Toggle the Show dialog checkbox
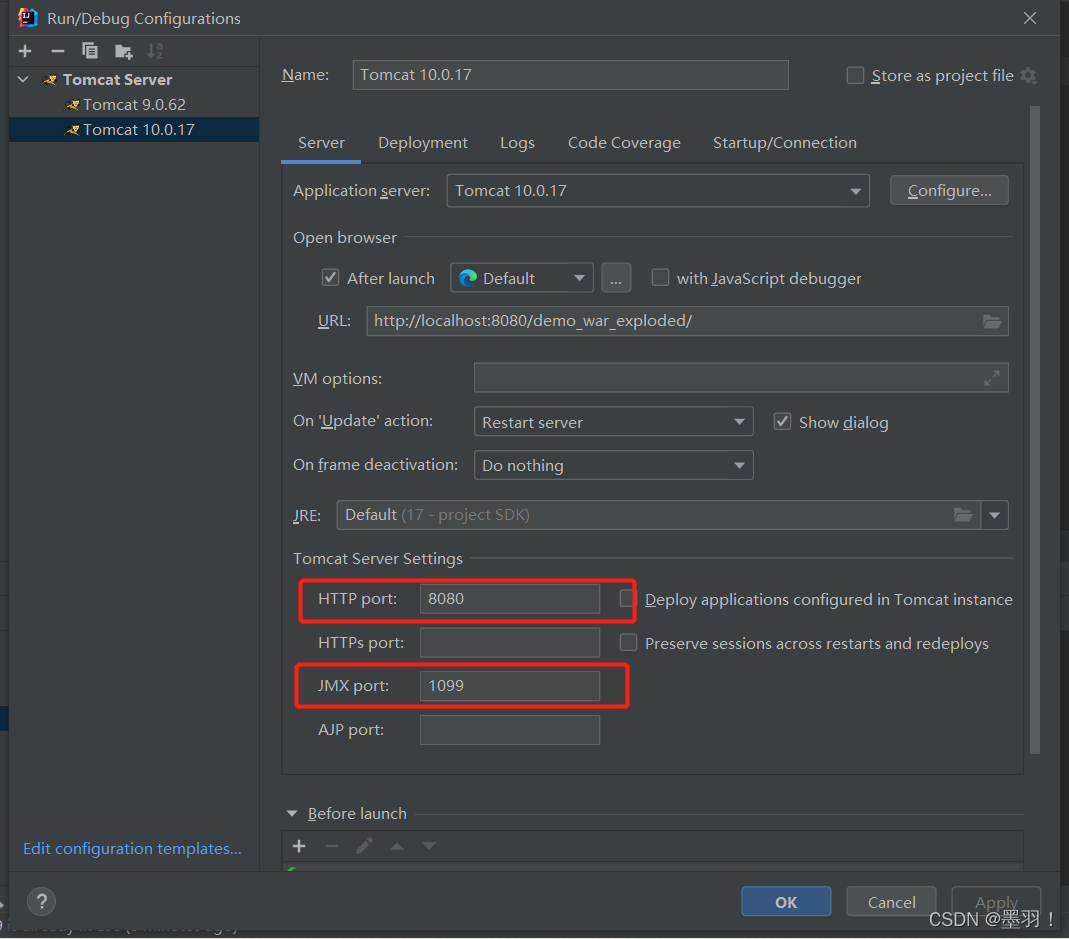Viewport: 1069px width, 939px height. tap(783, 421)
